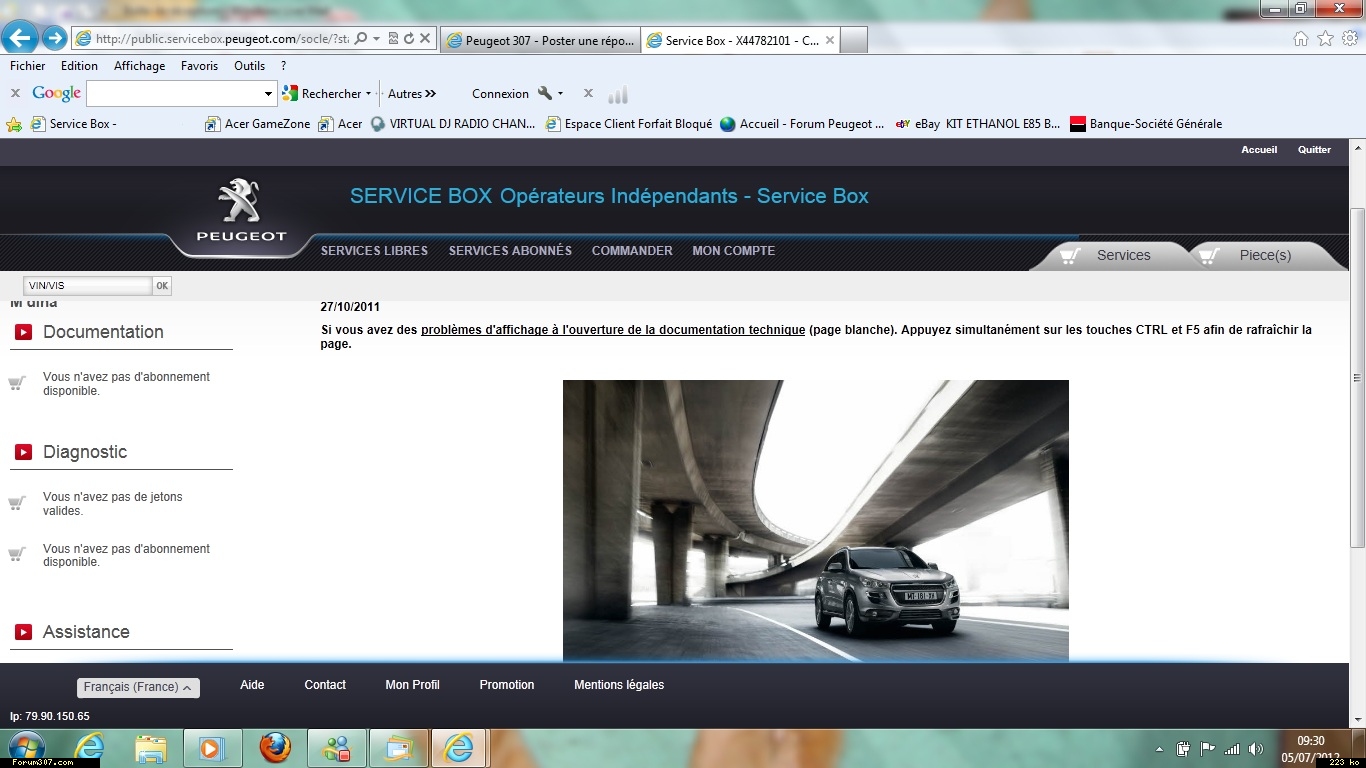Click OK button next to VIN/VIS field

(x=162, y=286)
